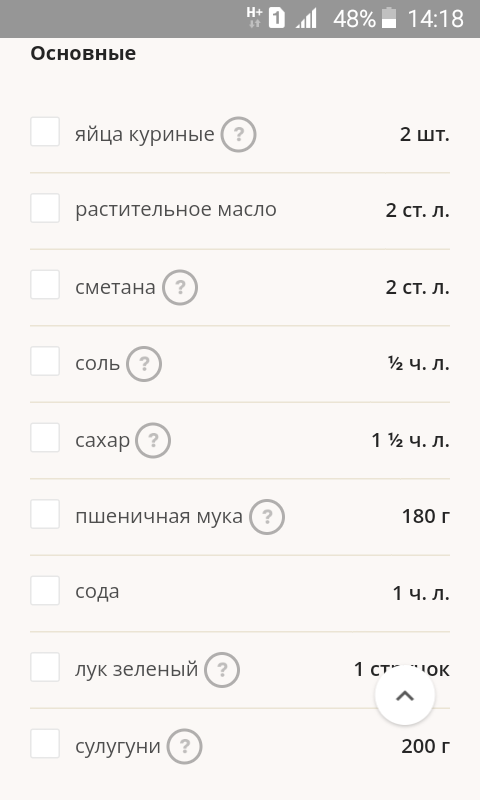Mark сметана as checked
Image resolution: width=480 pixels, height=800 pixels.
(45, 285)
